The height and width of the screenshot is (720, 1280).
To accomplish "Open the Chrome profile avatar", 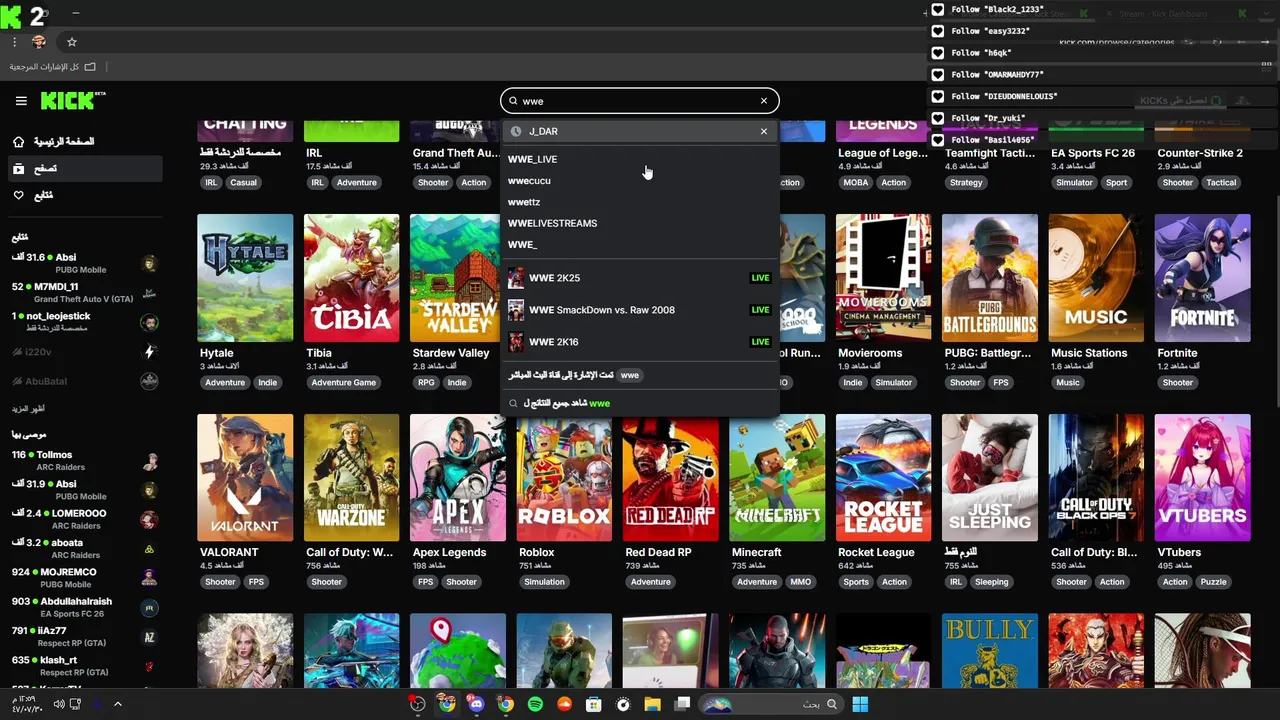I will (39, 42).
